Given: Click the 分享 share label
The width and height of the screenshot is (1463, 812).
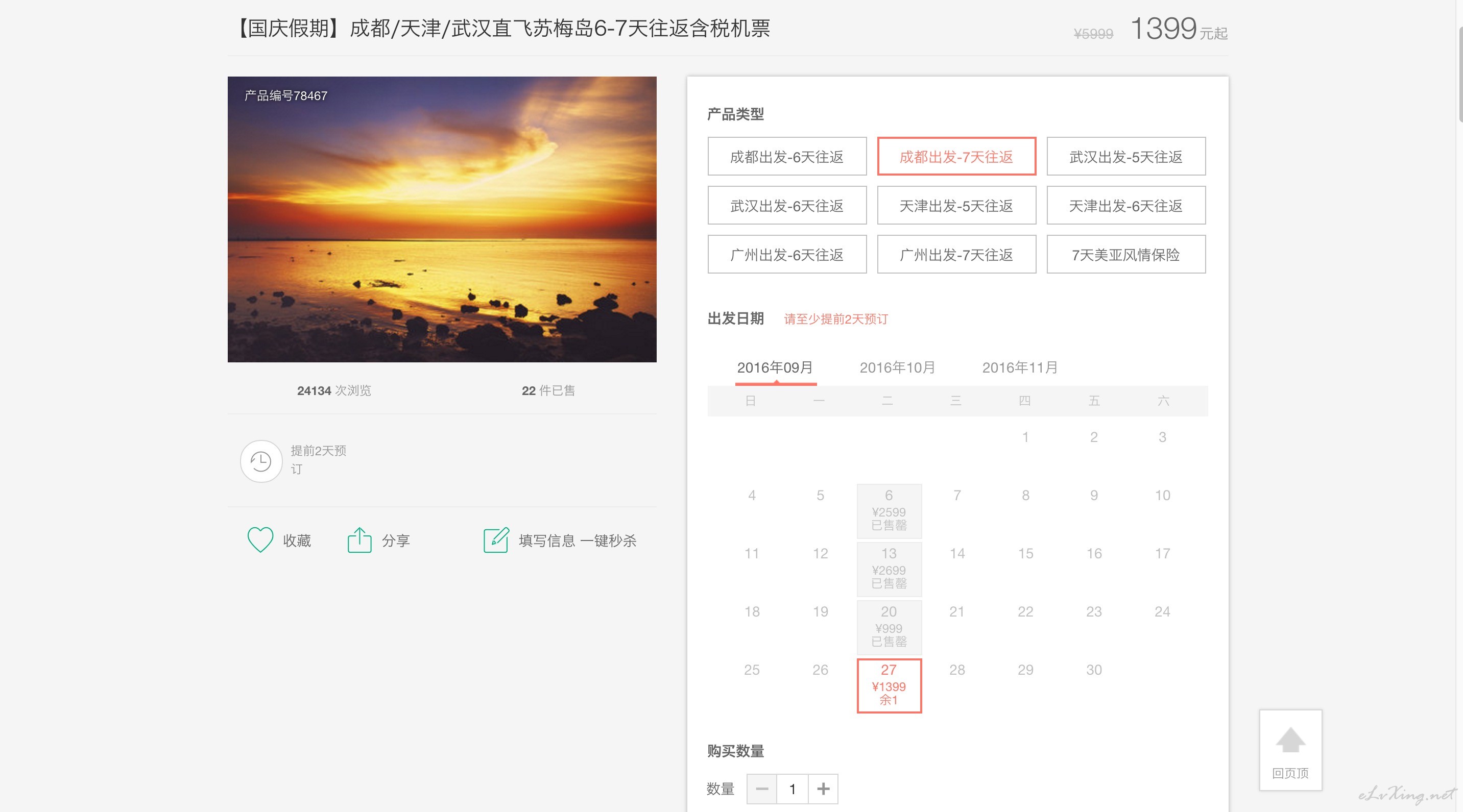Looking at the screenshot, I should tap(396, 541).
